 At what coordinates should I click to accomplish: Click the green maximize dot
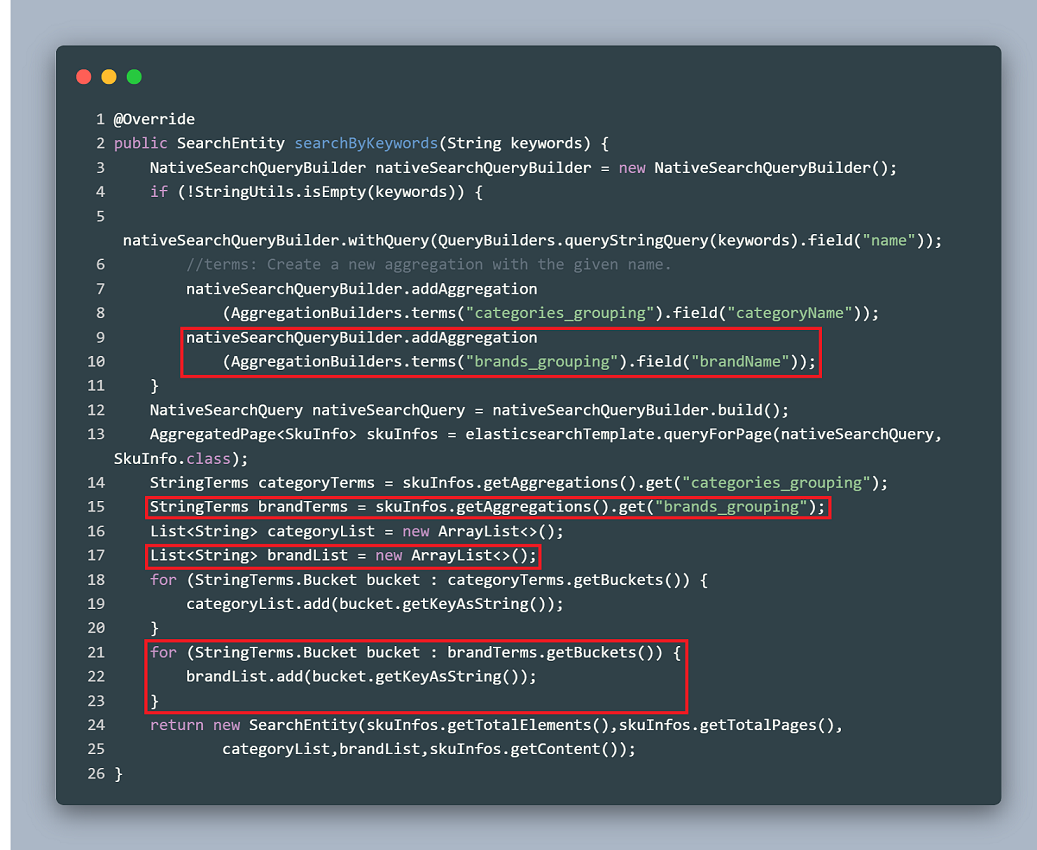[x=134, y=77]
